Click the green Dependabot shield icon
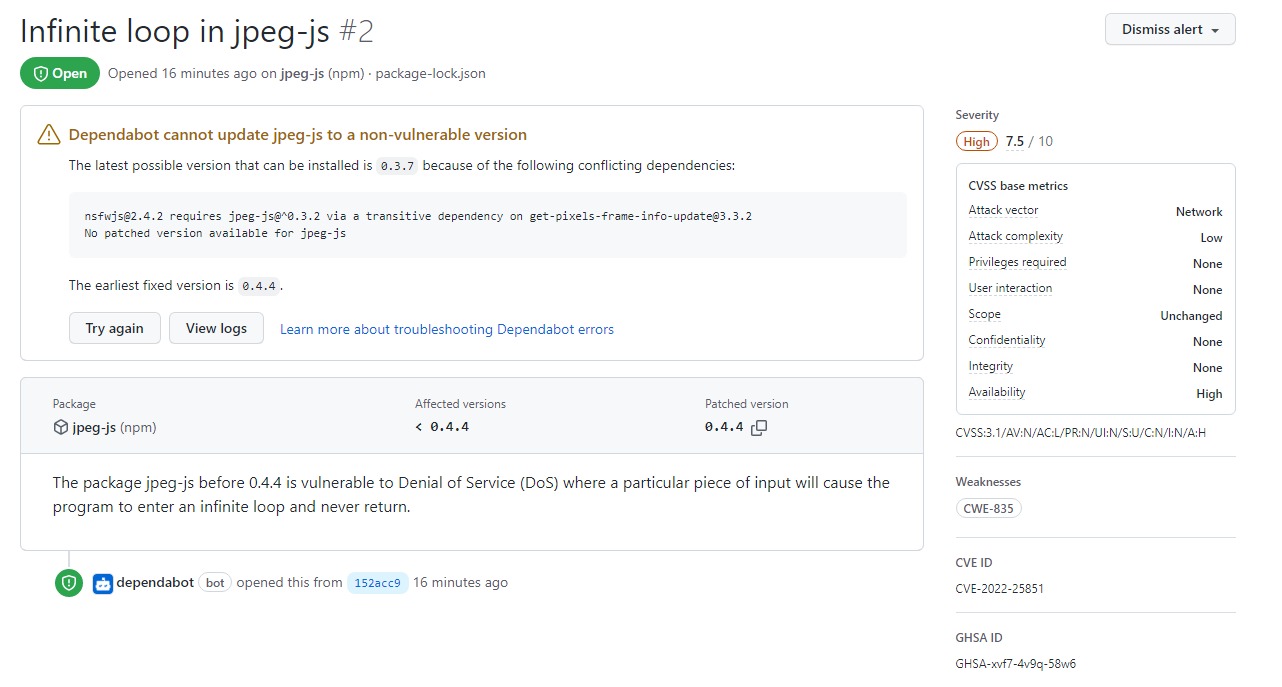The width and height of the screenshot is (1282, 687). [68, 582]
